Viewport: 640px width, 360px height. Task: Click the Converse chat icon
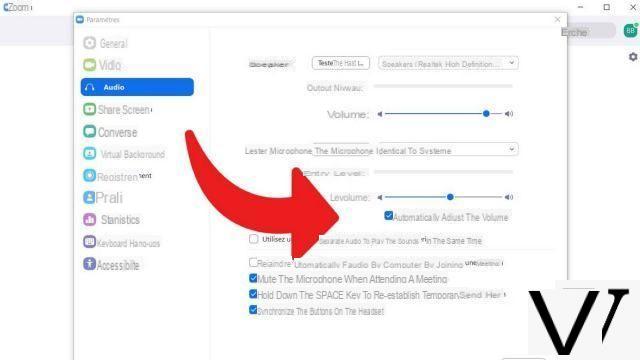(x=89, y=131)
